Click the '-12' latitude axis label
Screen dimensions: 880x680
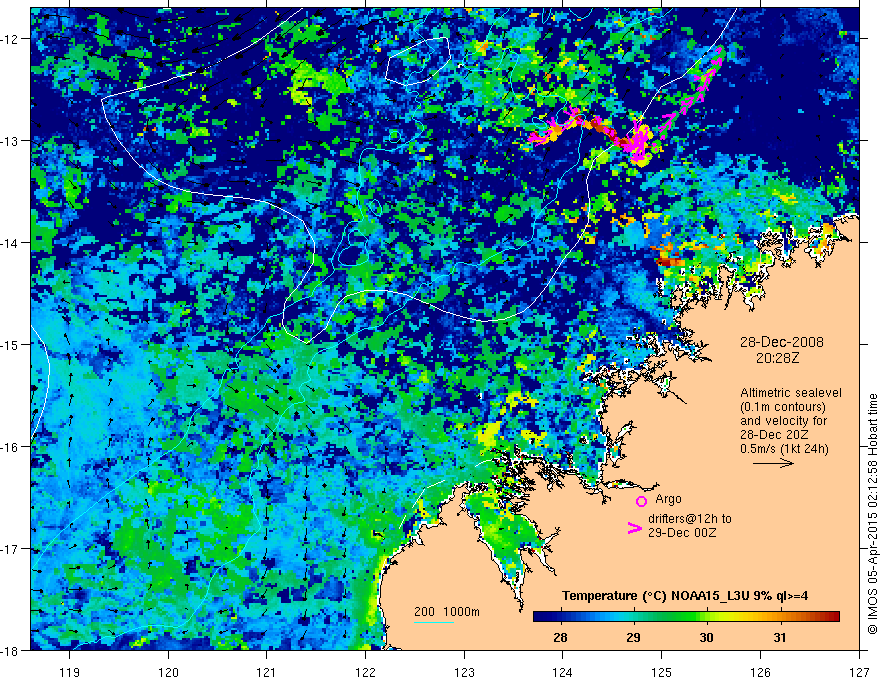click(10, 39)
